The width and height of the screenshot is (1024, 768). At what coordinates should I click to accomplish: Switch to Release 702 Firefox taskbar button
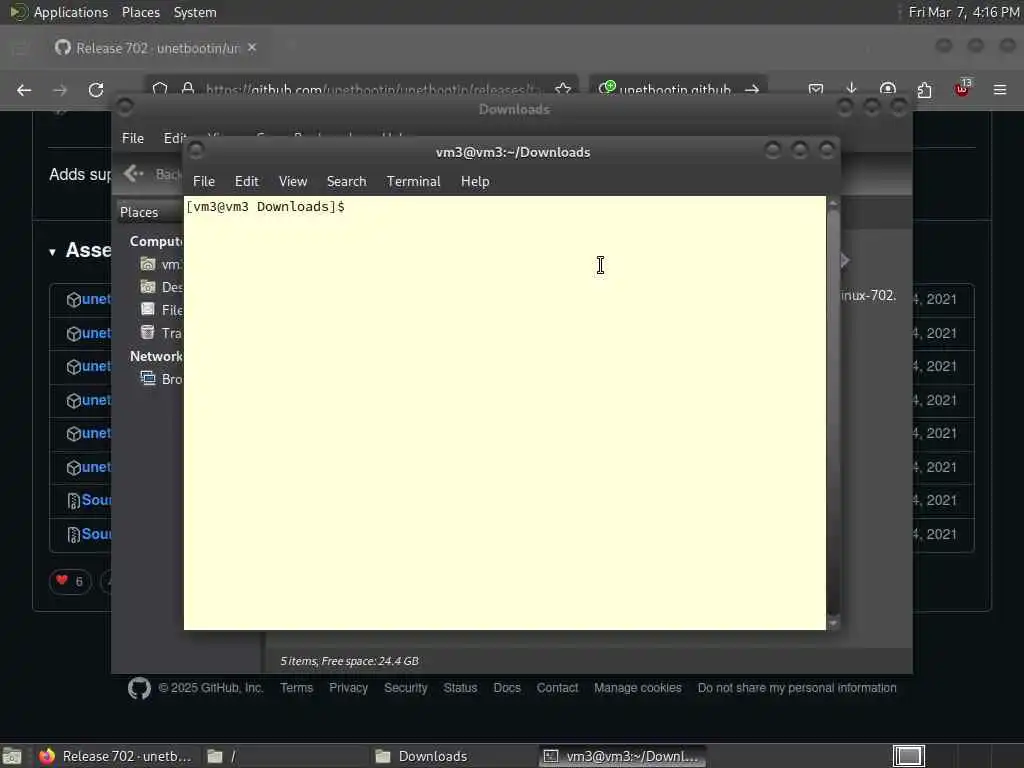(116, 756)
